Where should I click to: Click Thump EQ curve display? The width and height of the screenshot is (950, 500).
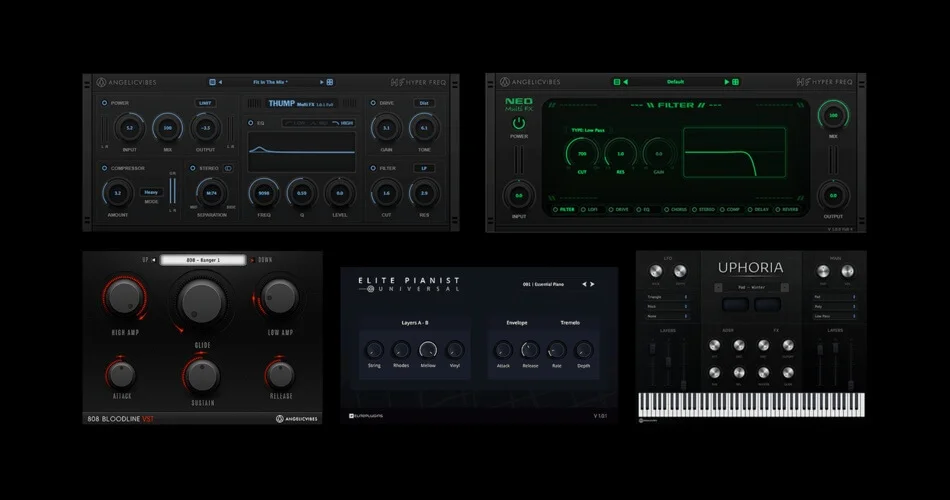tap(302, 152)
